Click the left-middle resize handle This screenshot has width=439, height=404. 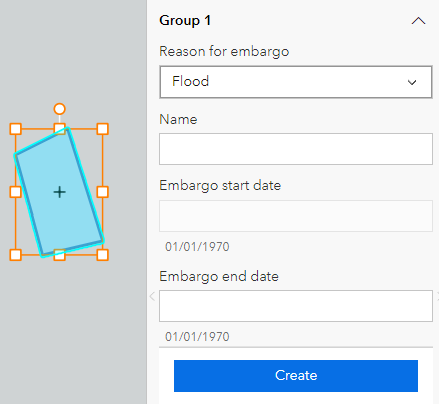[x=15, y=192]
